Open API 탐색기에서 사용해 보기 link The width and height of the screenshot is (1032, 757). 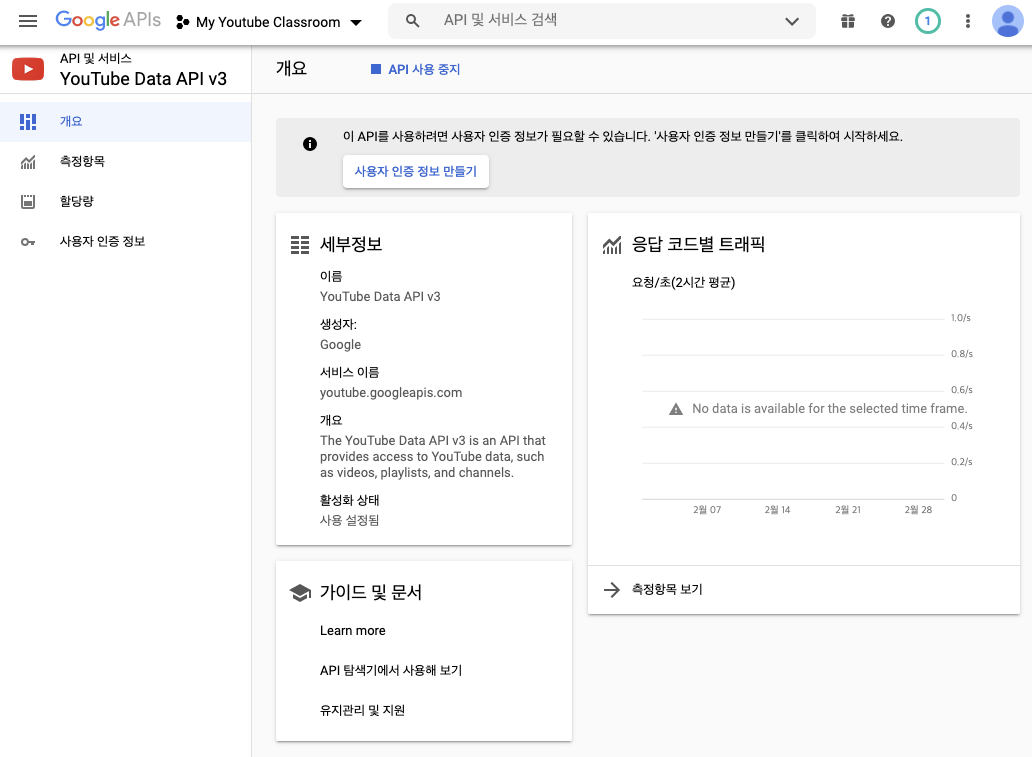(391, 670)
